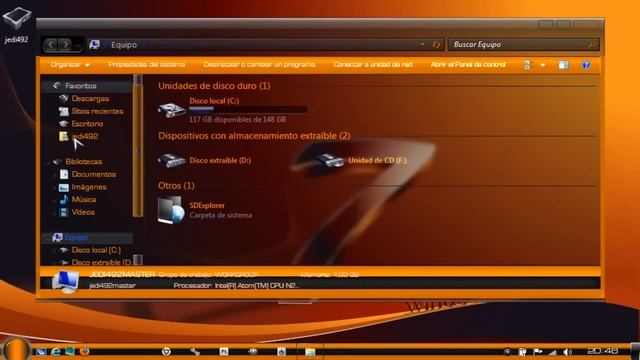This screenshot has width=640, height=360.
Task: Click the volume speaker tray icon
Action: tap(567, 351)
